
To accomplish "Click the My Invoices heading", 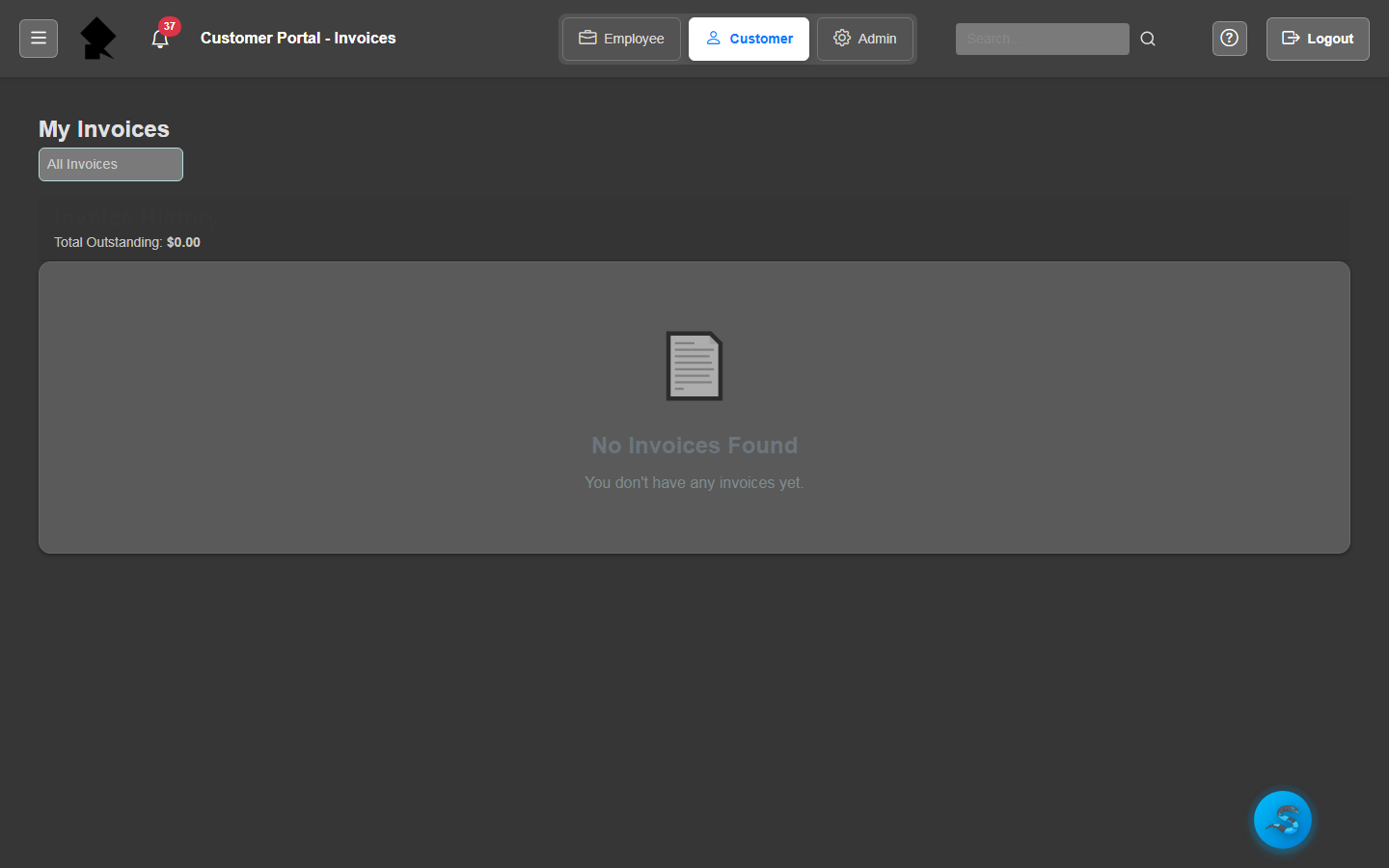I will 103,128.
